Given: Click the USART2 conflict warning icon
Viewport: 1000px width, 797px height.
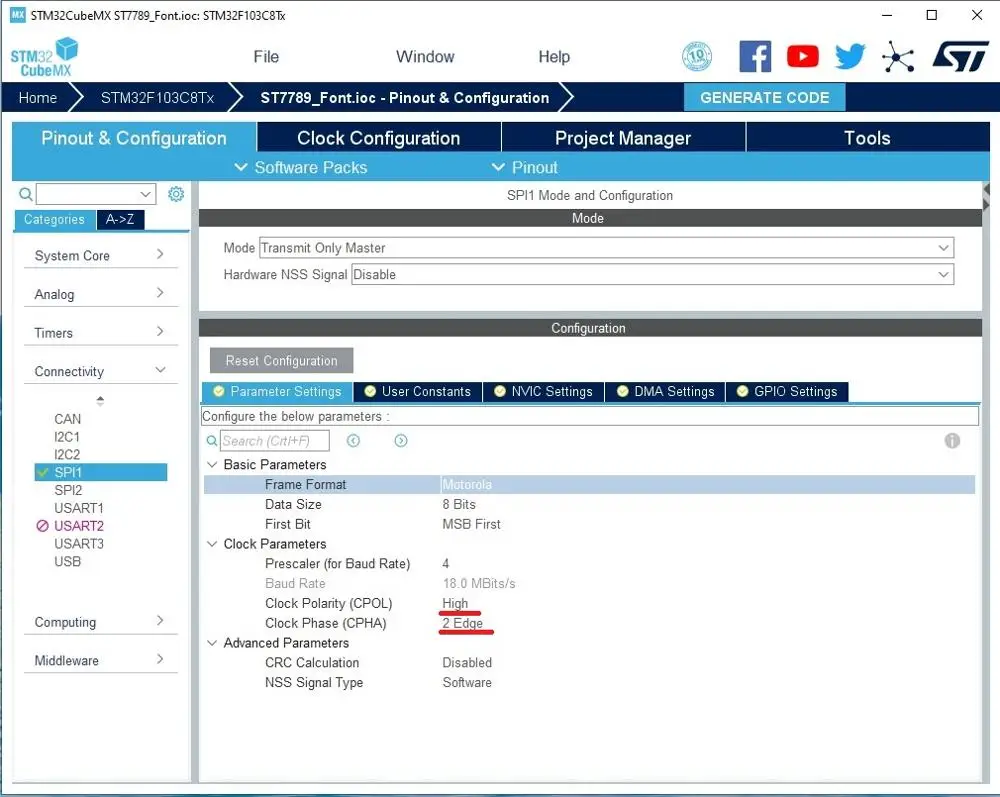Looking at the screenshot, I should 42,526.
